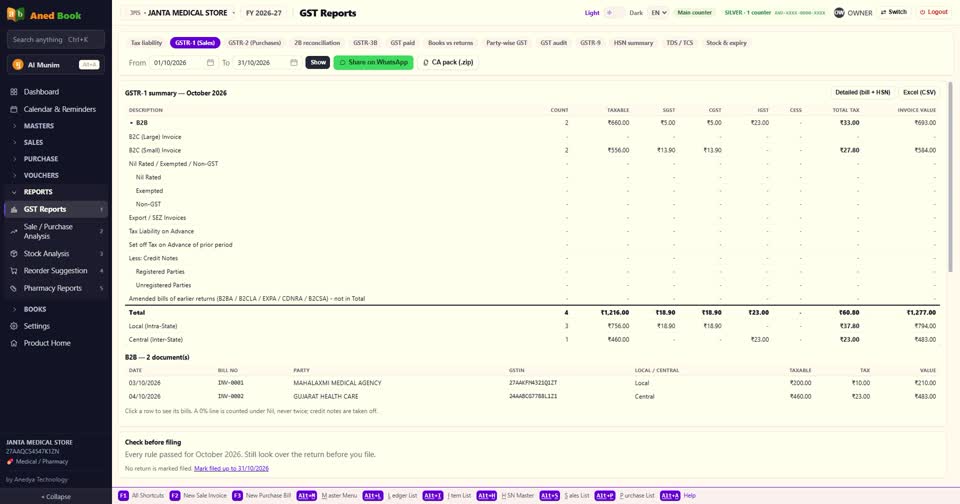Click the Alt+H HSN Master shortcut
Viewport: 960px width, 504px height.
tap(505, 495)
